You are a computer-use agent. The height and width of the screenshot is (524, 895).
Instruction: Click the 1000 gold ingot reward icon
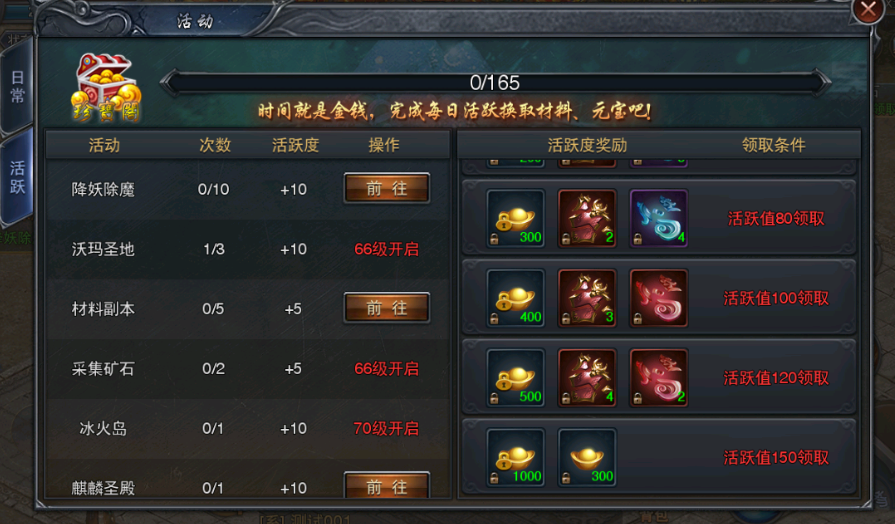point(515,458)
